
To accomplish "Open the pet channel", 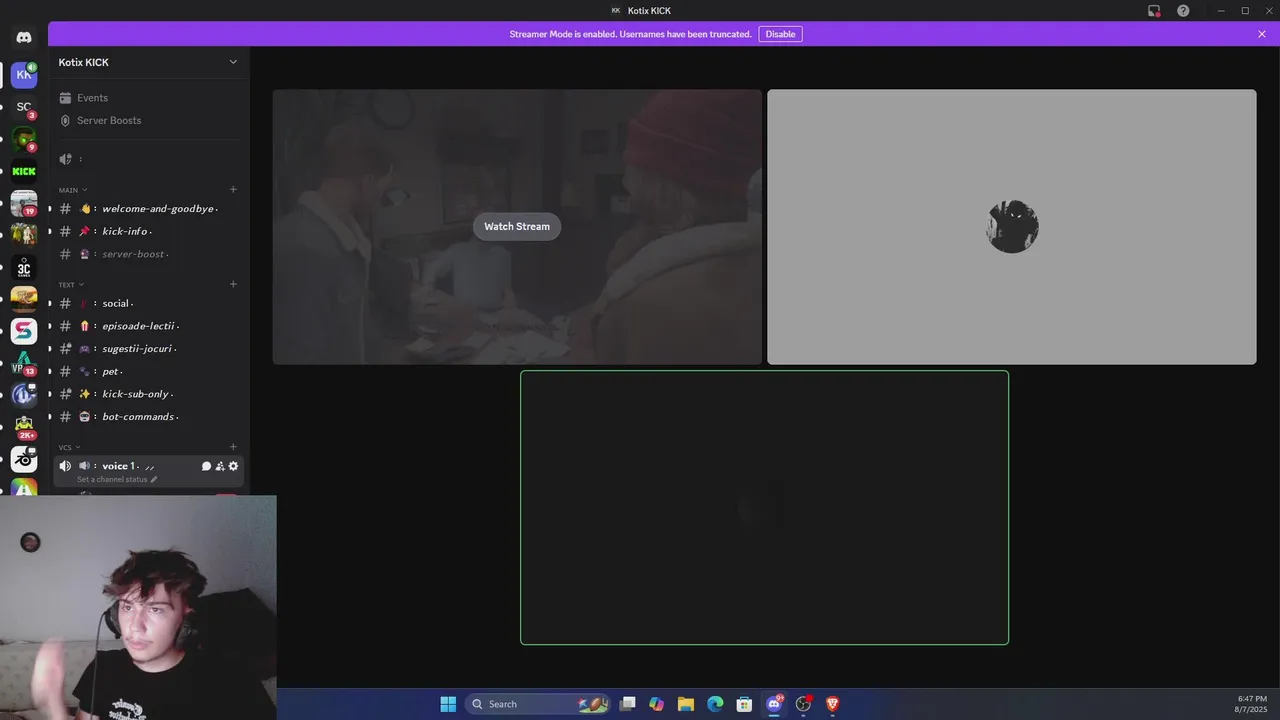I will pyautogui.click(x=149, y=371).
